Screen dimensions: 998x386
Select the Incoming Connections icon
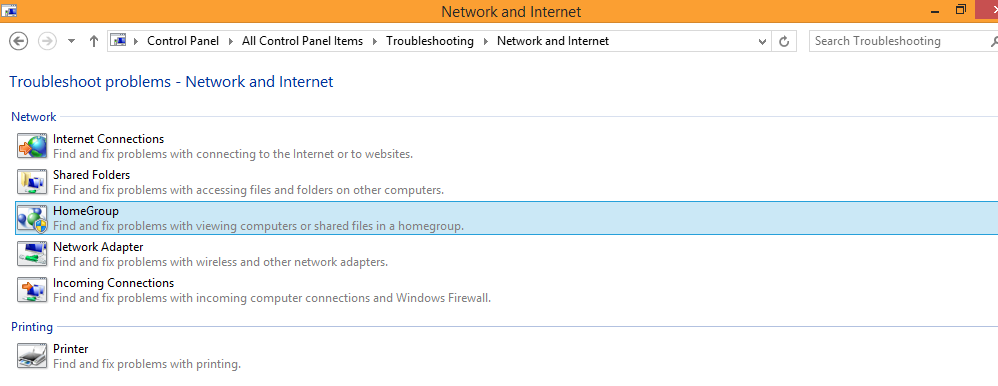point(32,290)
